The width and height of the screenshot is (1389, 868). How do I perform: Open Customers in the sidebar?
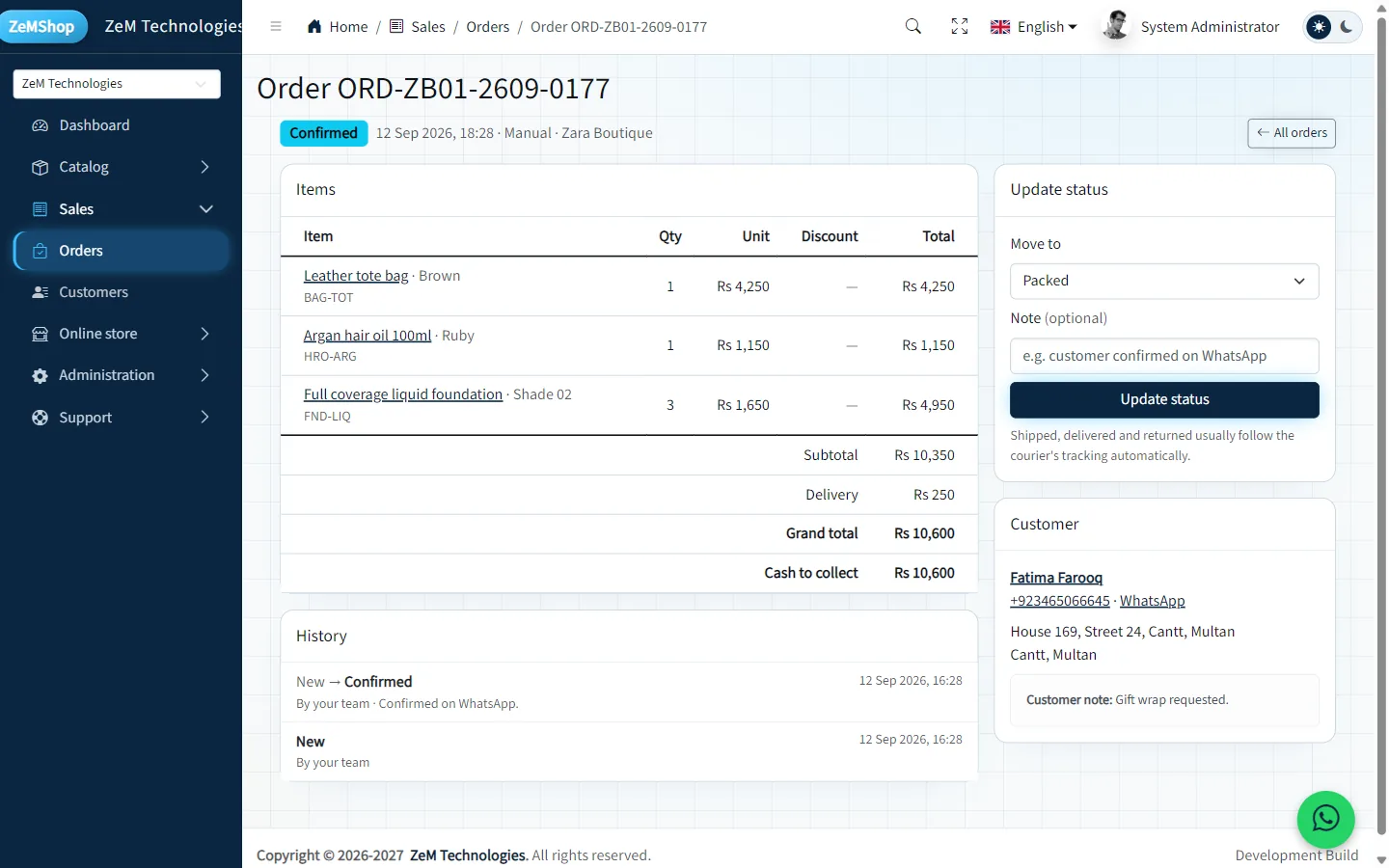[x=121, y=292]
